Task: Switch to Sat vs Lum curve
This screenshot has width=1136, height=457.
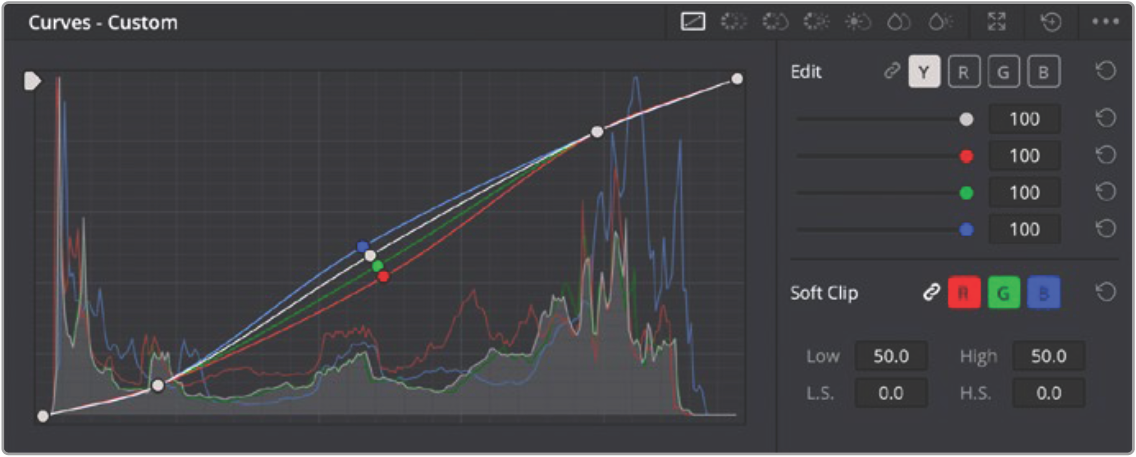Action: (x=938, y=21)
